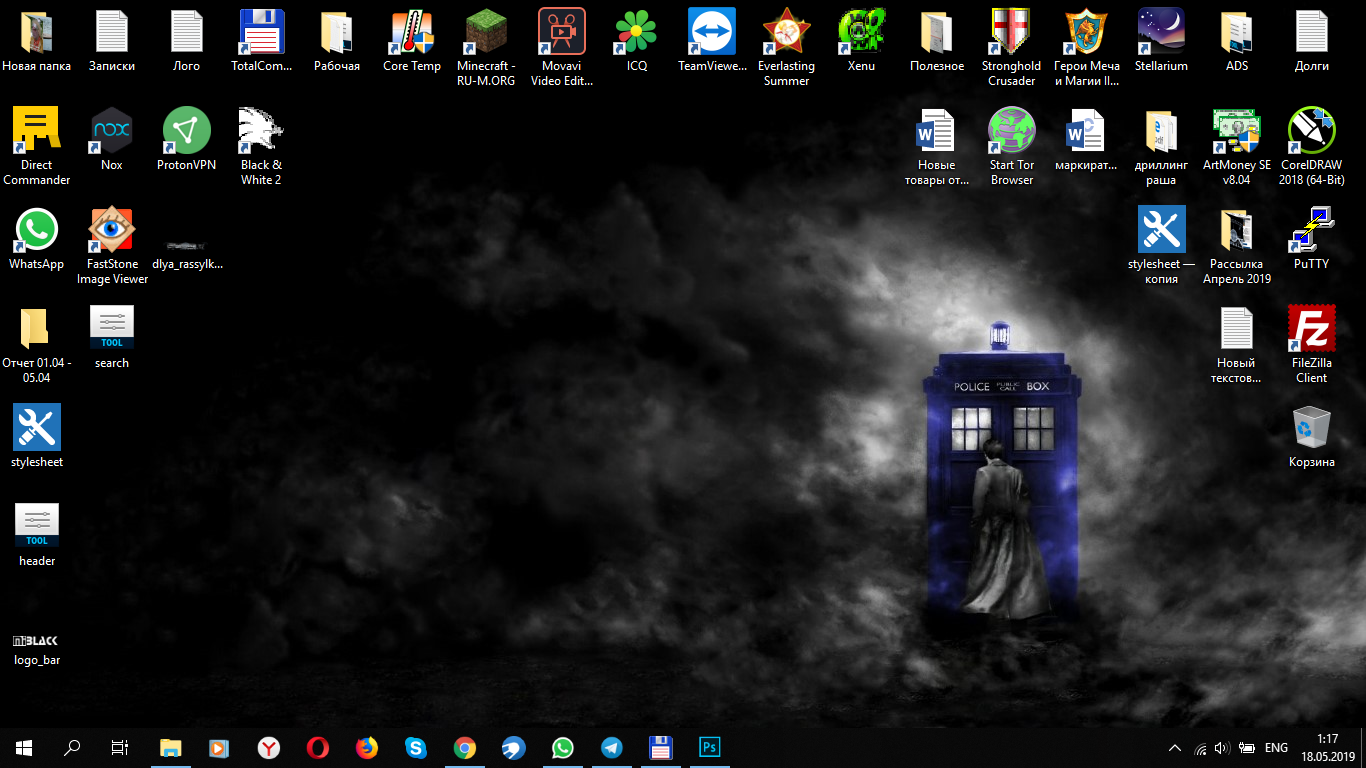Select the Новый текстов... document
Screen dimensions: 1366x768
click(x=1237, y=329)
